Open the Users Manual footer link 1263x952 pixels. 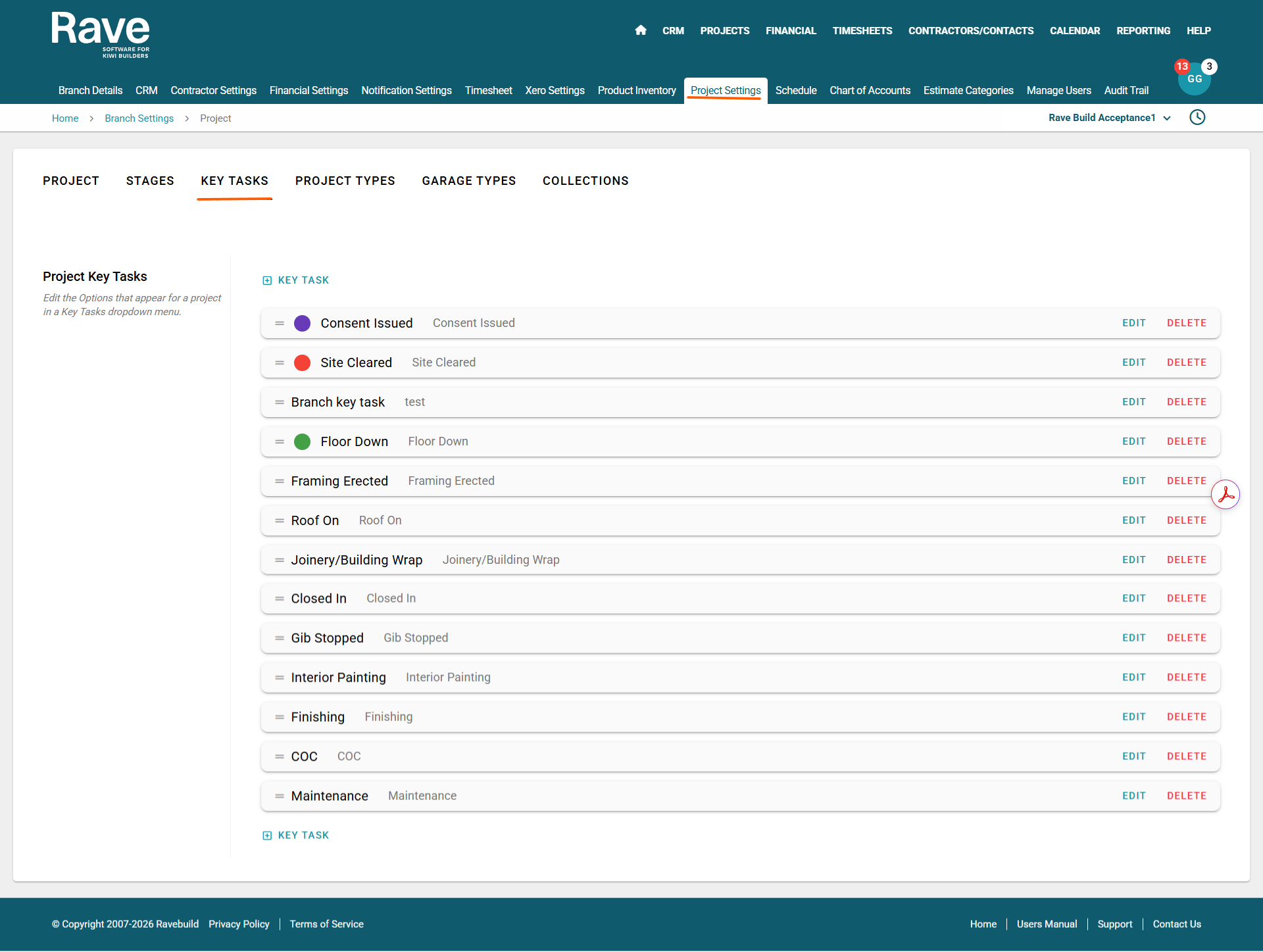tap(1047, 924)
